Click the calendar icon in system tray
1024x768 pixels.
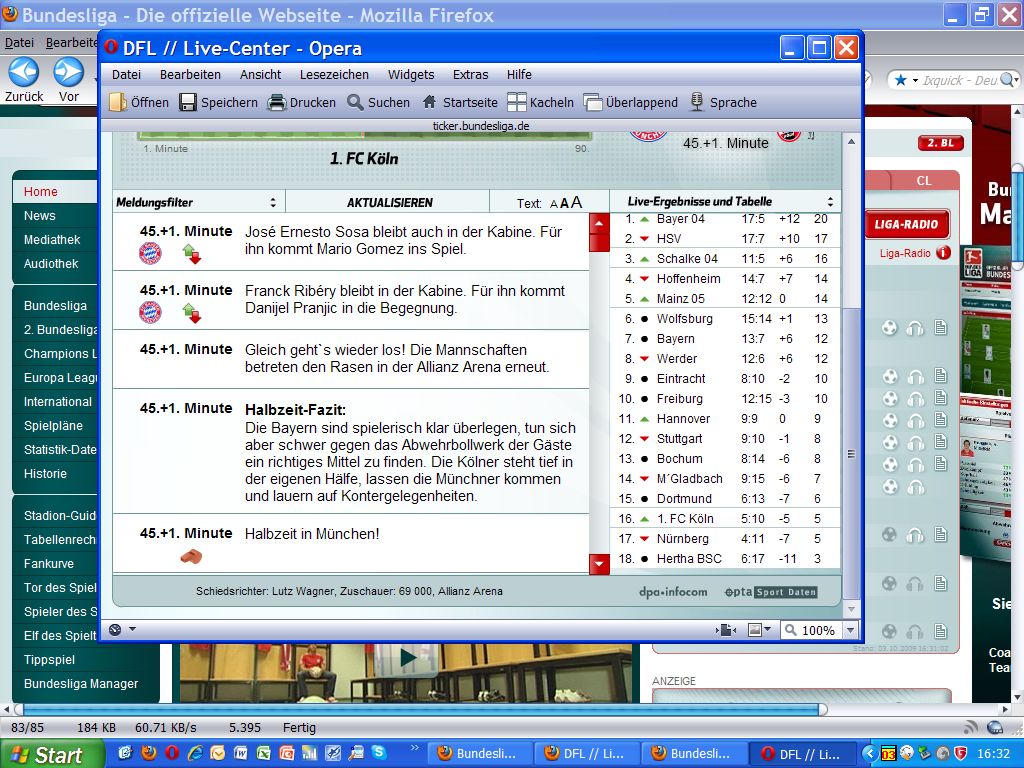tap(888, 753)
